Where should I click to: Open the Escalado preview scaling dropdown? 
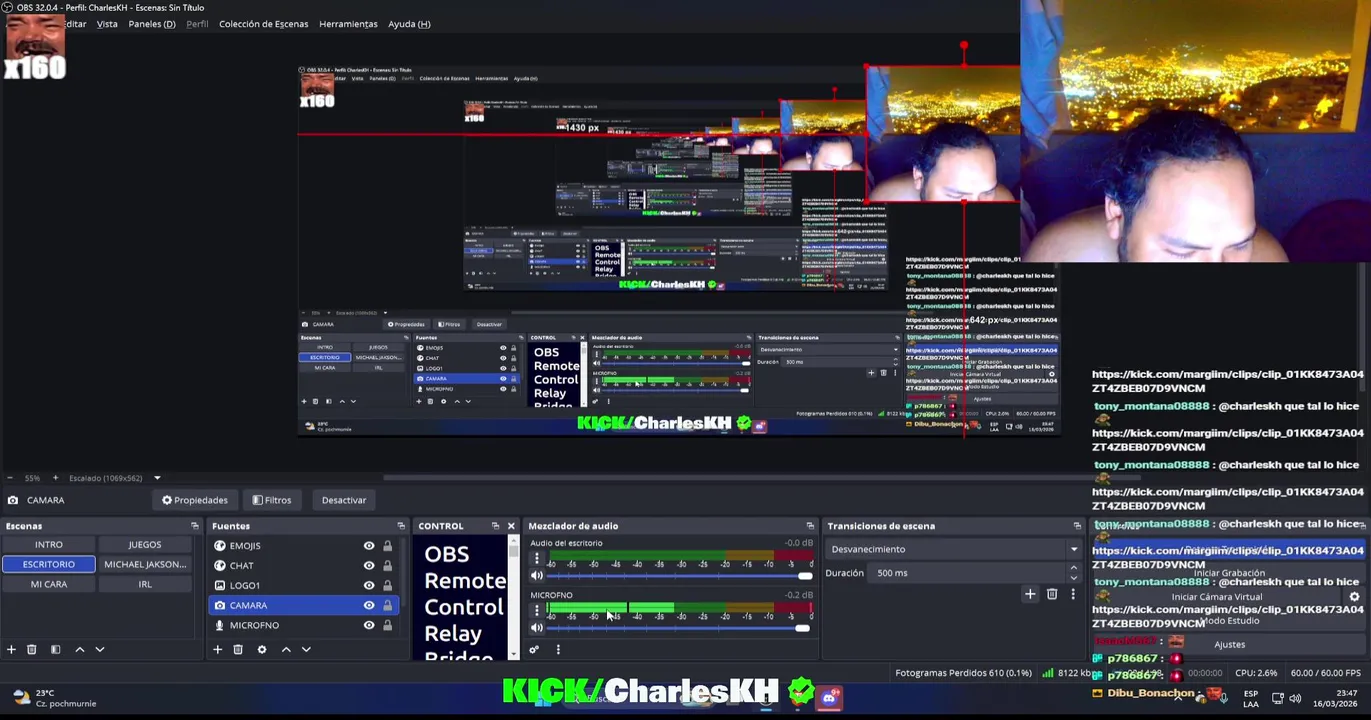click(x=157, y=478)
